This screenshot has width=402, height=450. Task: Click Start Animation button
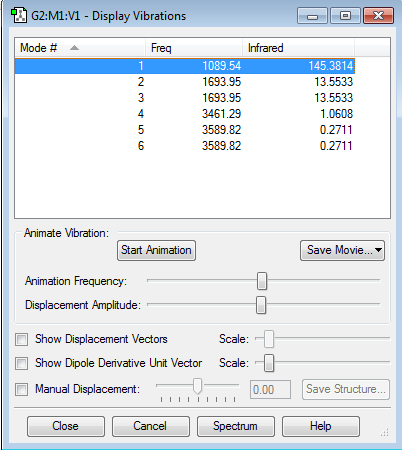(156, 250)
